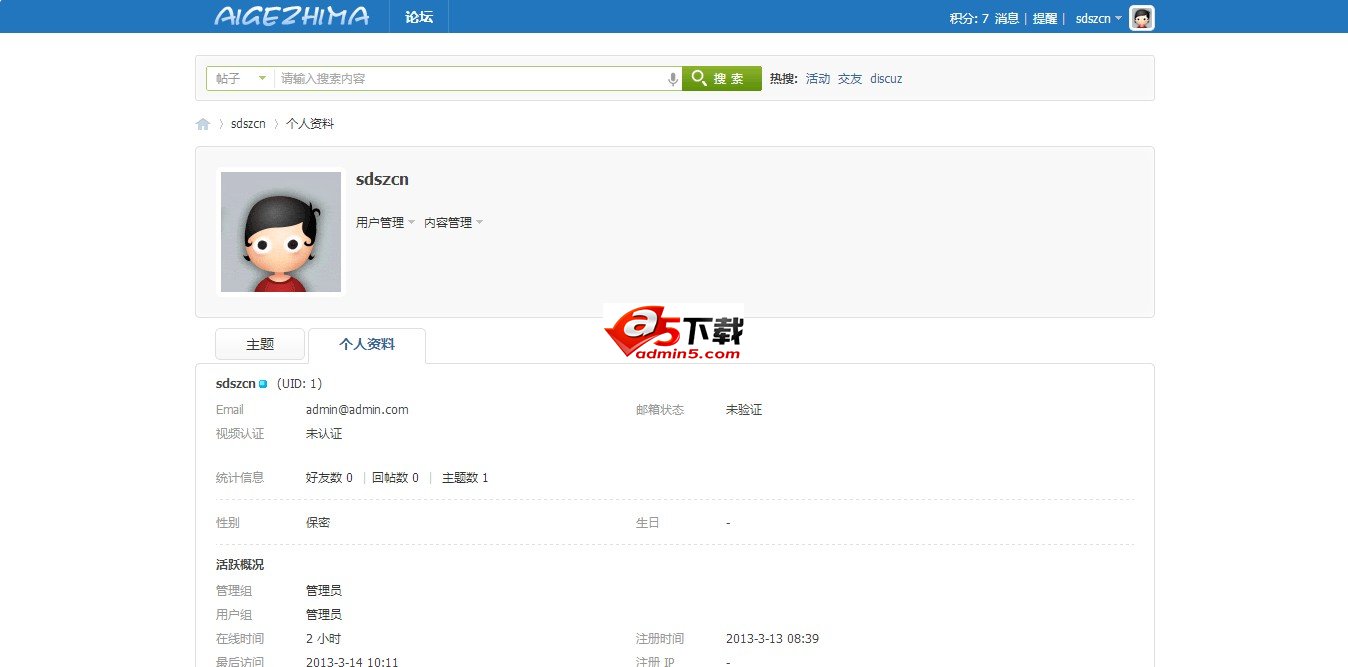Click the 保密 gender value

318,523
